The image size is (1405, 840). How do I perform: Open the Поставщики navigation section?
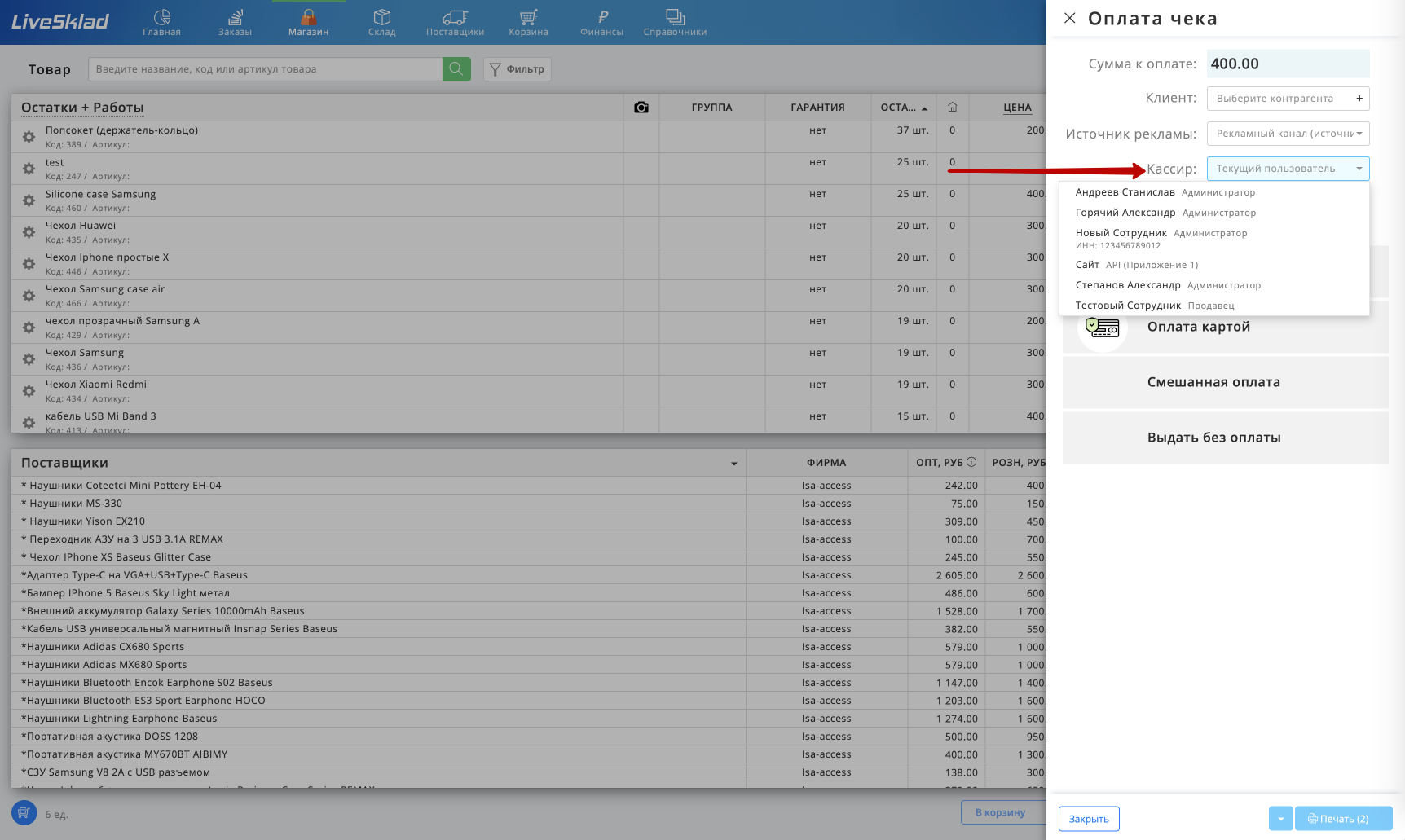[455, 22]
